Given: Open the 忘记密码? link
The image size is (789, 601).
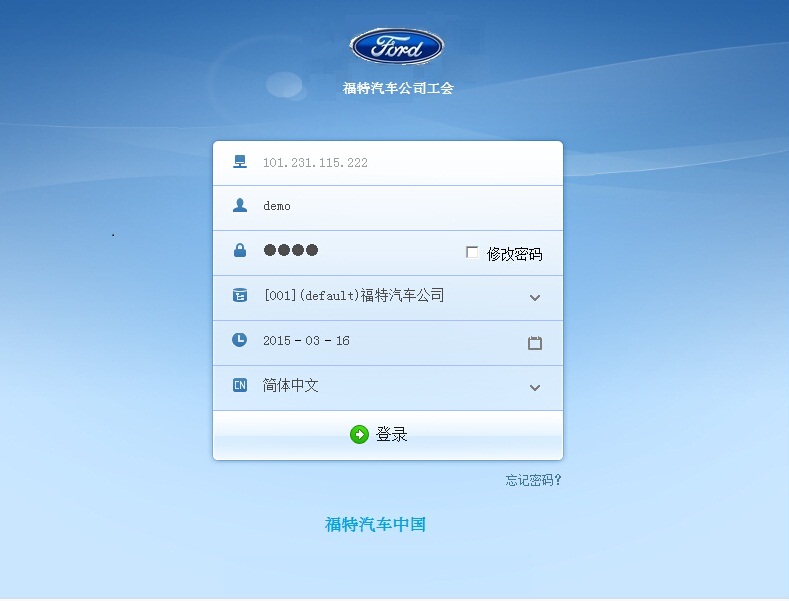Looking at the screenshot, I should click(533, 480).
